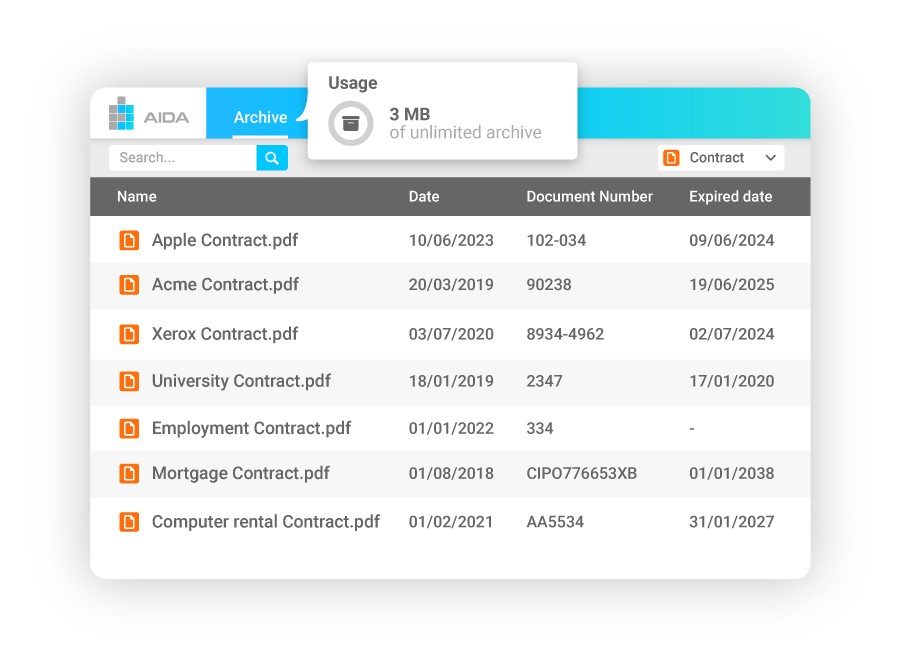Open Xerox Contract.pdf file name
The width and height of the screenshot is (901, 666).
pos(225,334)
